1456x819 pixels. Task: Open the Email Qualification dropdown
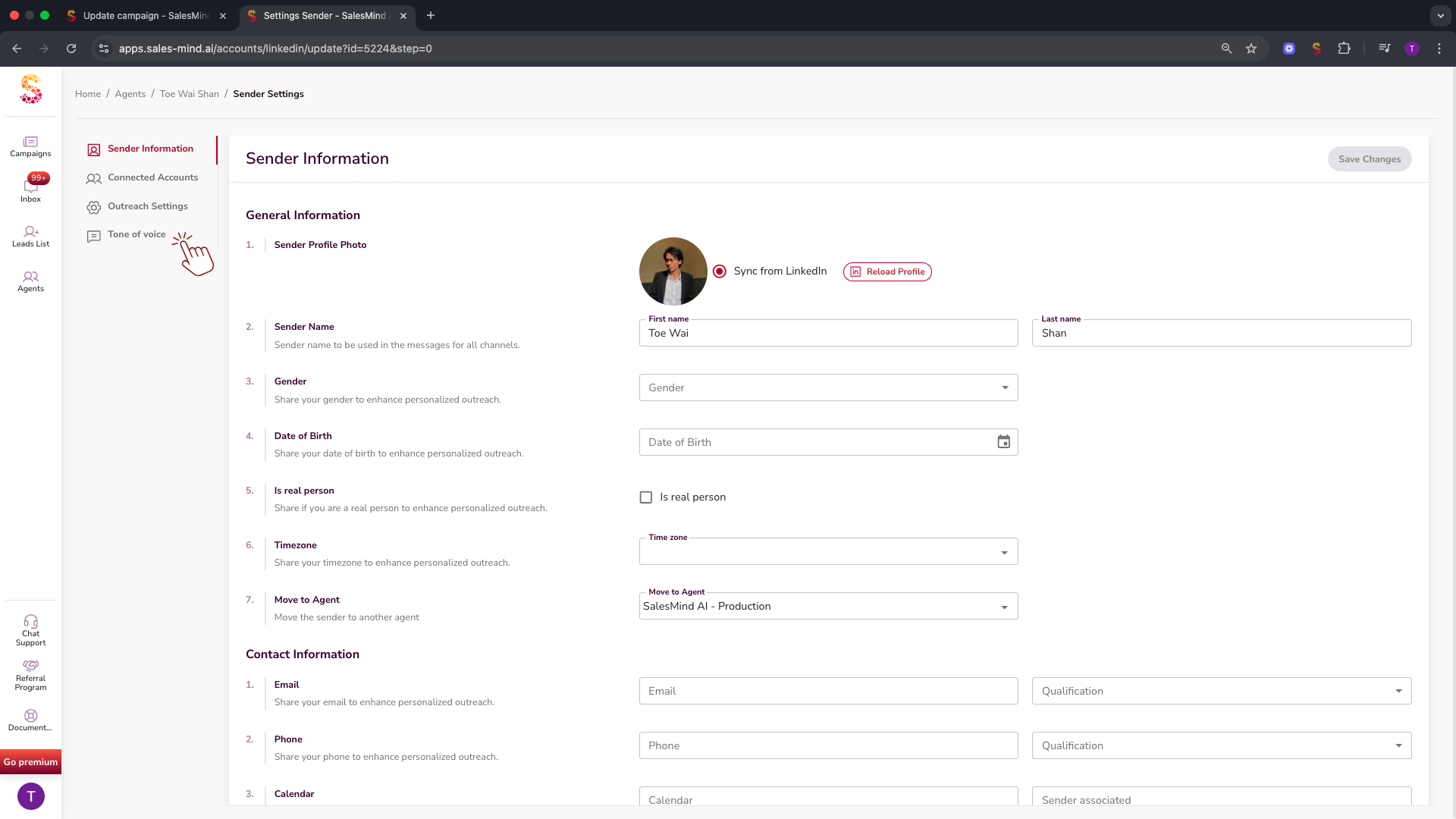[x=1221, y=691]
